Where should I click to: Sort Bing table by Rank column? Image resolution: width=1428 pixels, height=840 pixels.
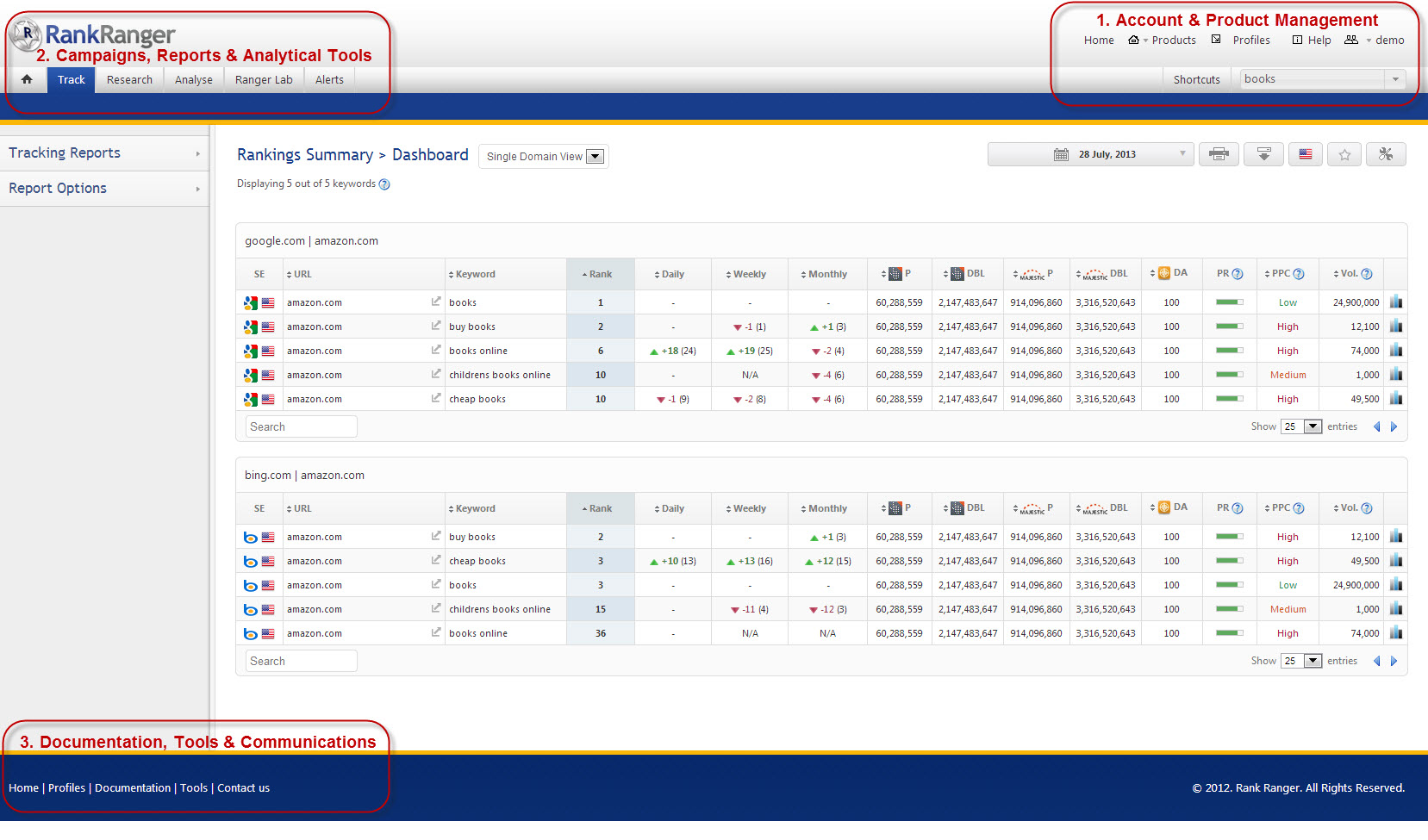pyautogui.click(x=600, y=508)
